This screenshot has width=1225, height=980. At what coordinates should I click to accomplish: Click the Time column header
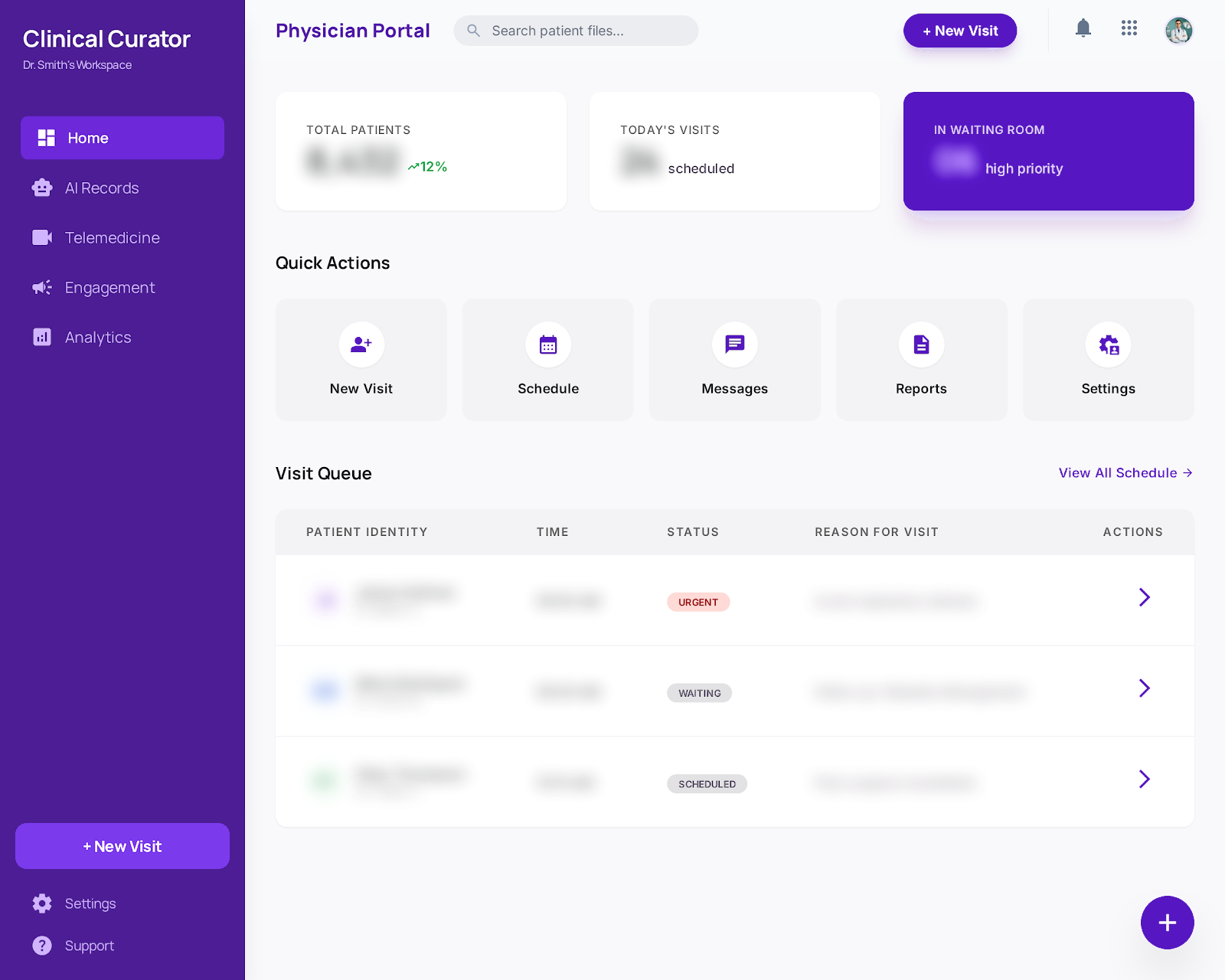[x=553, y=532]
